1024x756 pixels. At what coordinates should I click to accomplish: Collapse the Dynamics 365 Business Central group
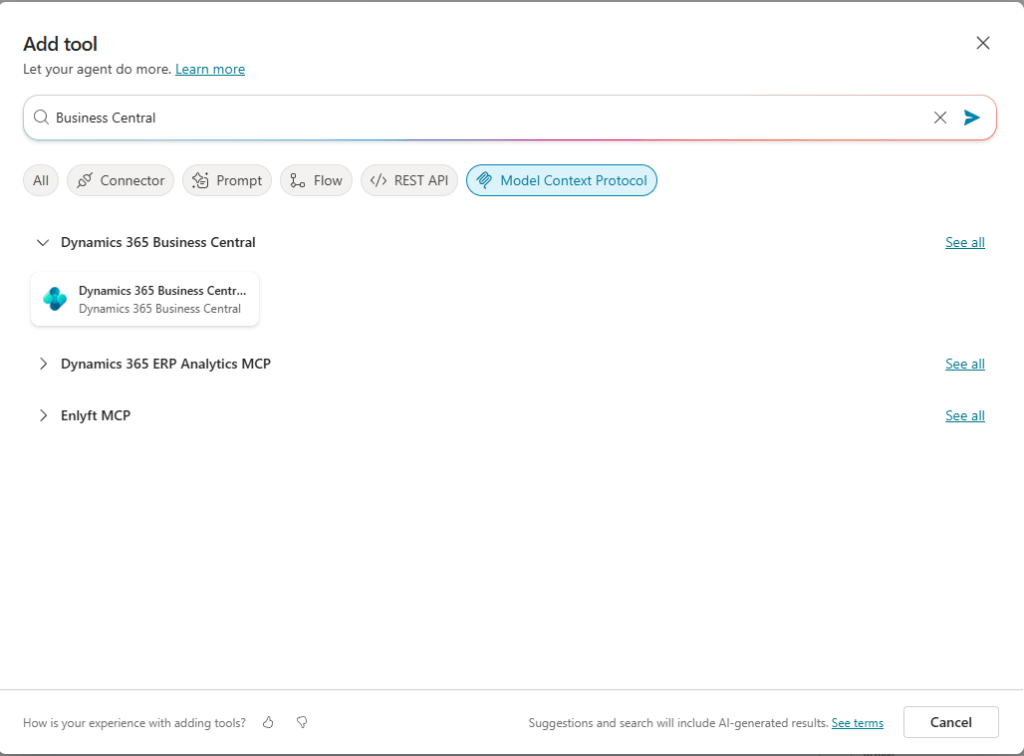pos(43,243)
